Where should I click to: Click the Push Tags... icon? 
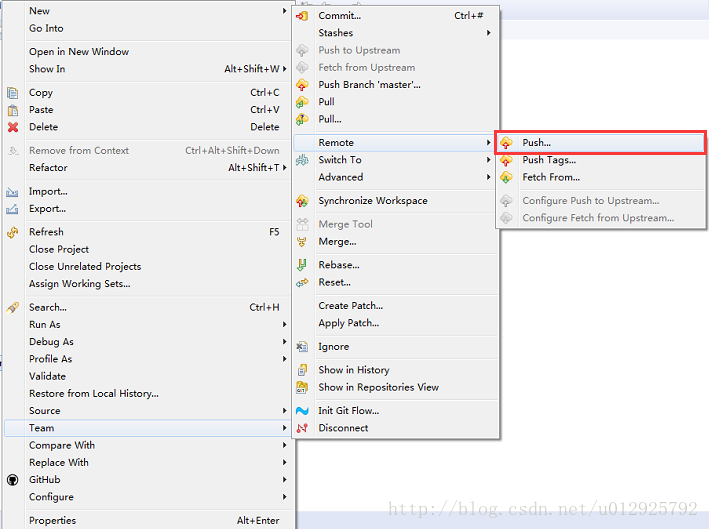pyautogui.click(x=506, y=160)
